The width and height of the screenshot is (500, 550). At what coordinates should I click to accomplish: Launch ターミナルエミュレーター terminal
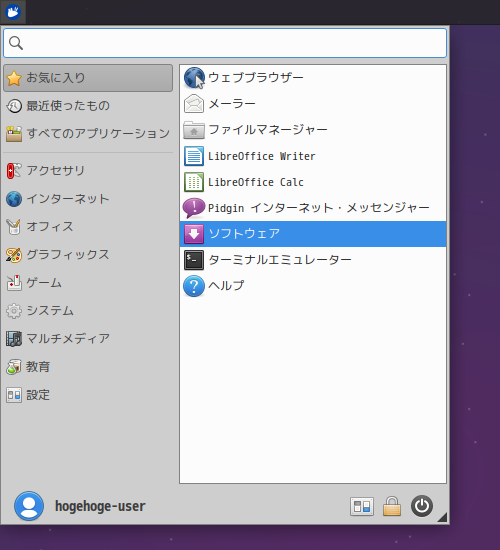[313, 260]
